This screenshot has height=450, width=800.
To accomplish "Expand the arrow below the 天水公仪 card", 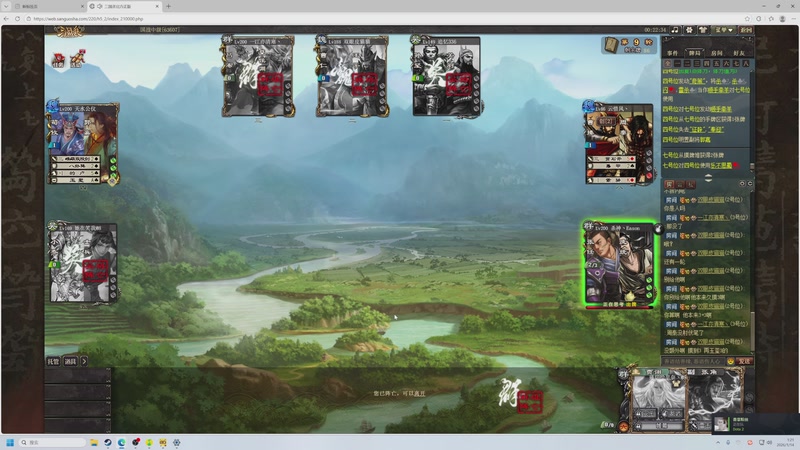I will [x=83, y=188].
